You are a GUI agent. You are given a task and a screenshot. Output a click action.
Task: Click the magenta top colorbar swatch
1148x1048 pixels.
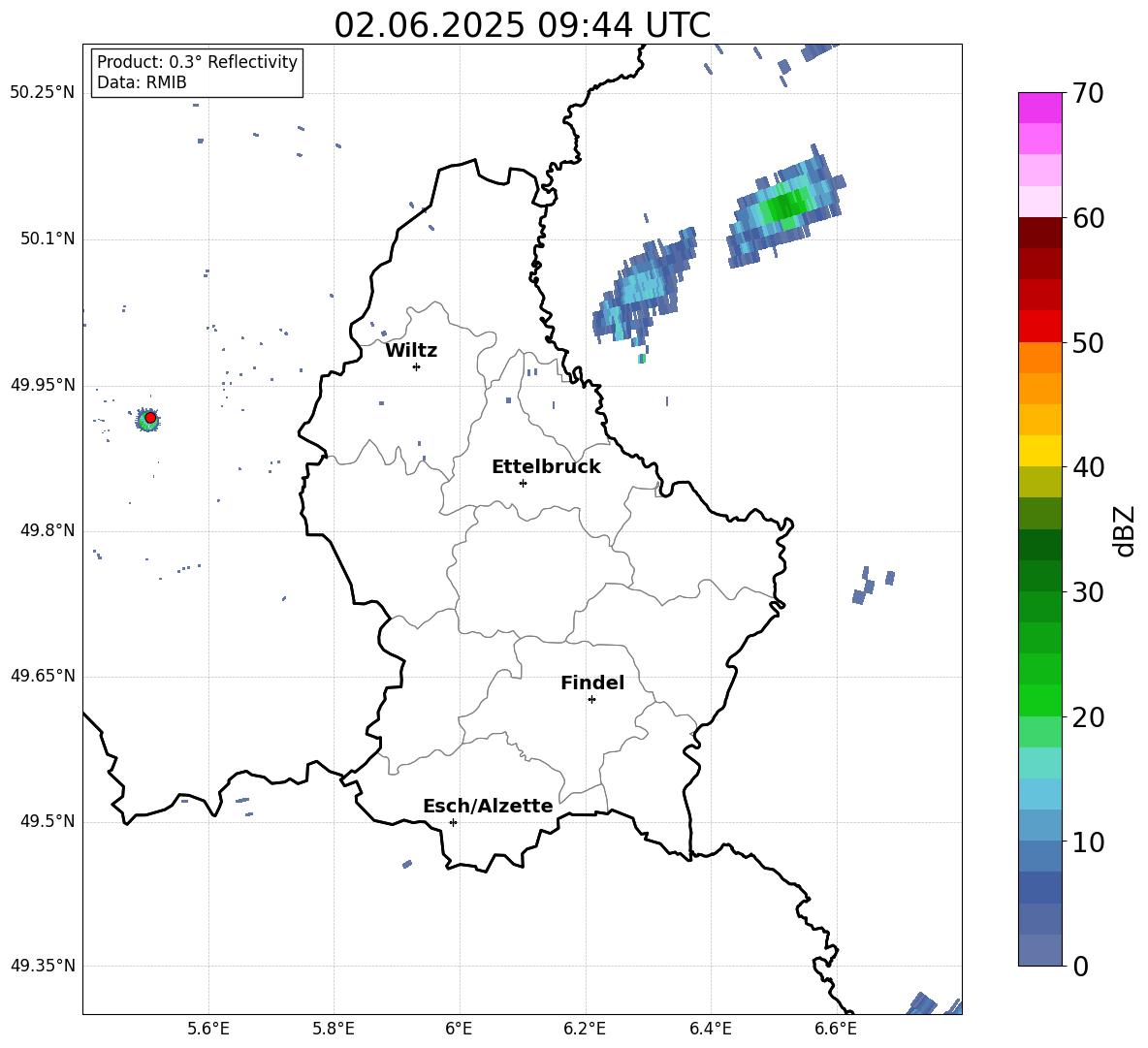[1039, 108]
